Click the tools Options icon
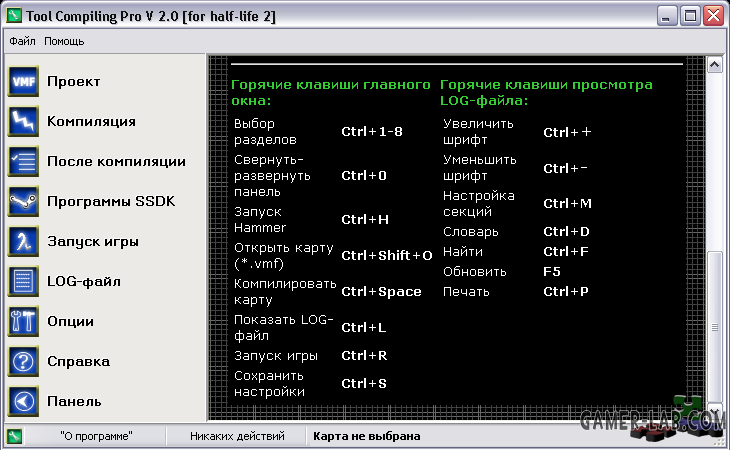Image resolution: width=730 pixels, height=450 pixels. 23,322
